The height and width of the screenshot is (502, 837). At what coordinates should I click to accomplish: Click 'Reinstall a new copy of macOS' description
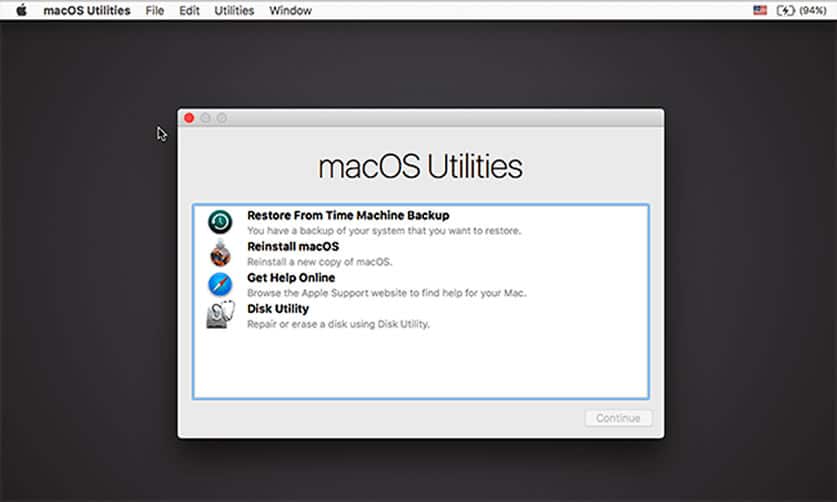(x=319, y=262)
